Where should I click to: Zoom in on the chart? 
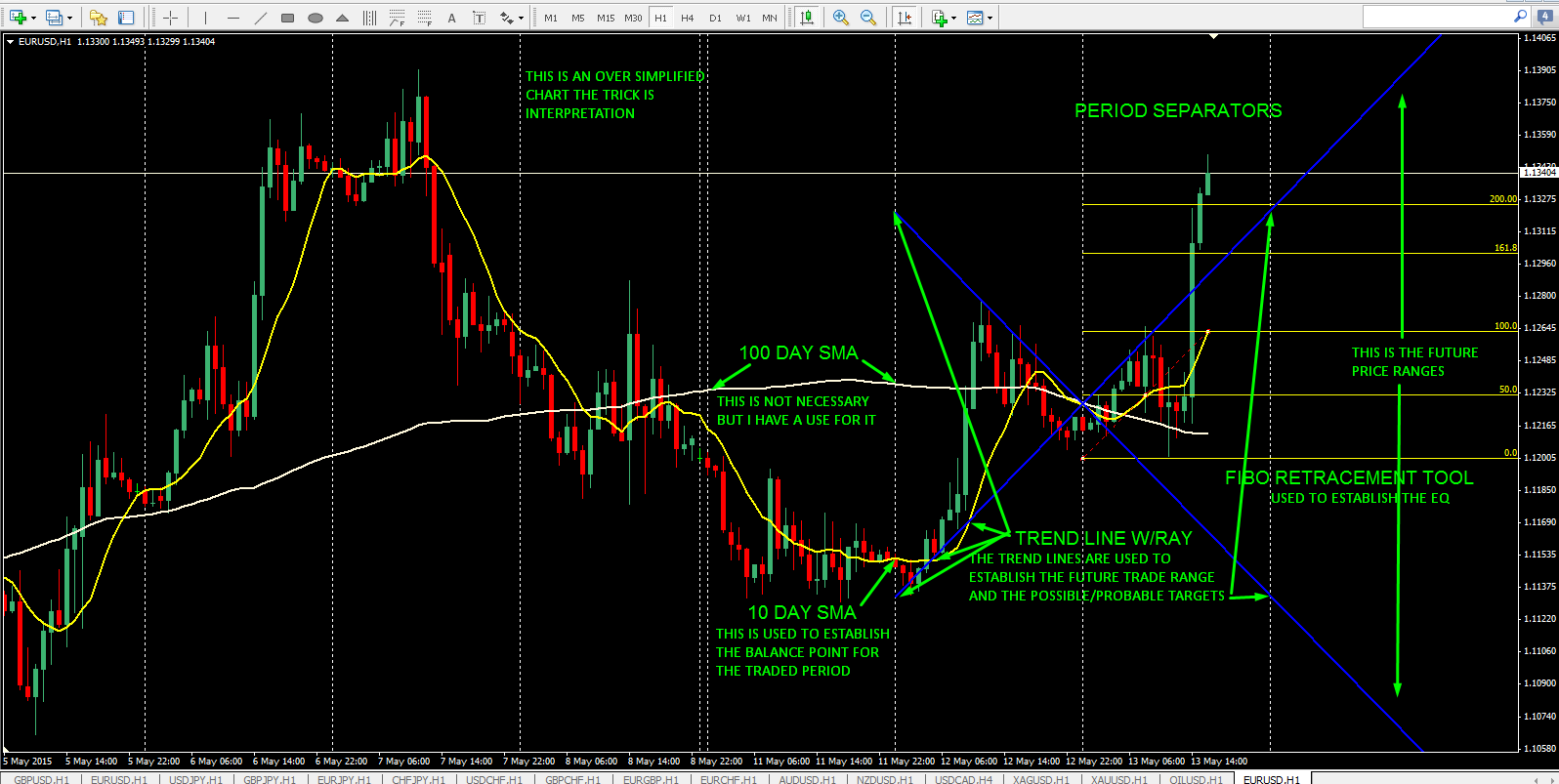(840, 18)
